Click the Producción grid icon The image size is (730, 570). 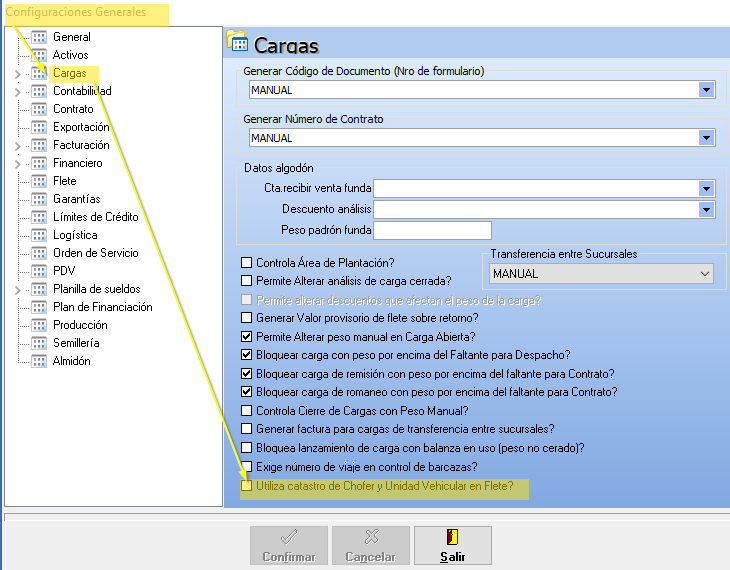coord(39,325)
